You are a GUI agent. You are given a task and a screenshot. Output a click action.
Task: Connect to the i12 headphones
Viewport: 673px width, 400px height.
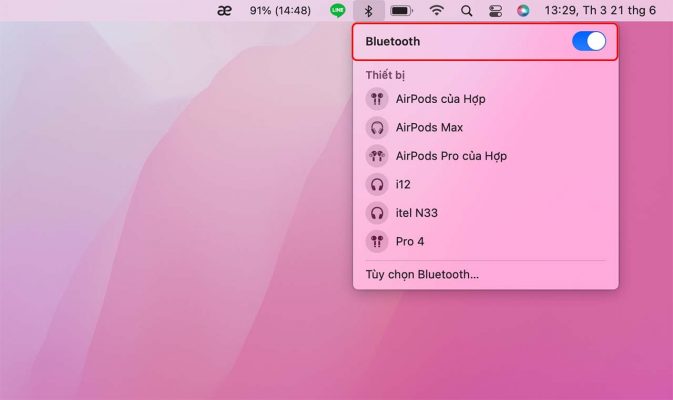tap(403, 184)
